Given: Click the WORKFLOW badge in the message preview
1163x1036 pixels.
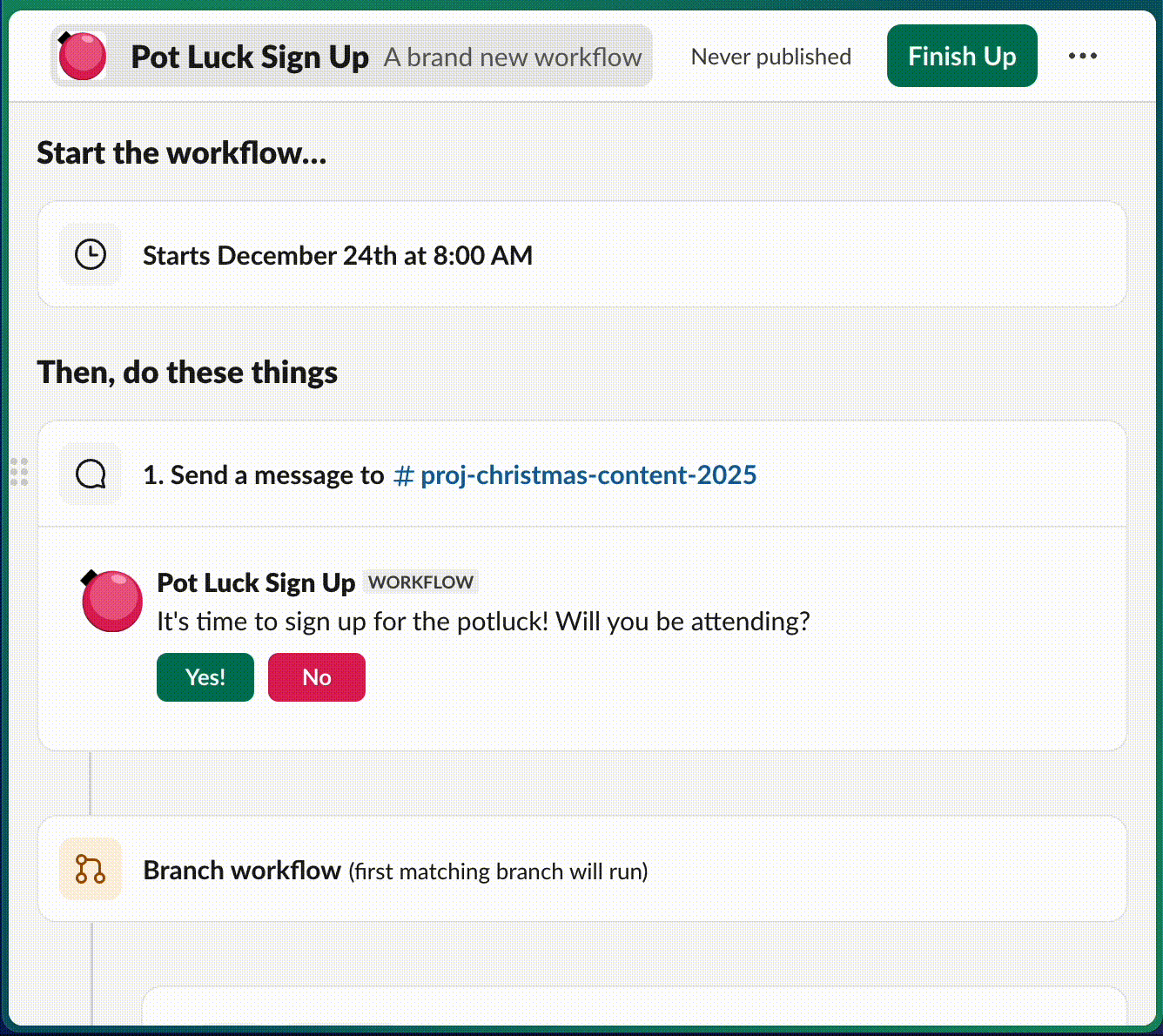Looking at the screenshot, I should [x=420, y=582].
